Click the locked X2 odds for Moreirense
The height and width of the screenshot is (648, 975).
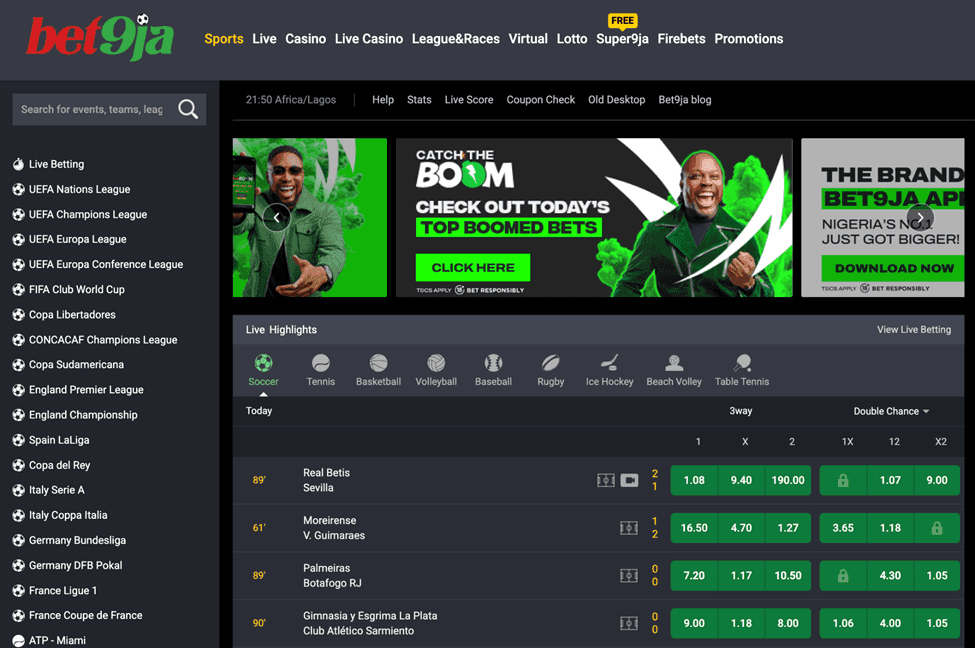tap(936, 528)
